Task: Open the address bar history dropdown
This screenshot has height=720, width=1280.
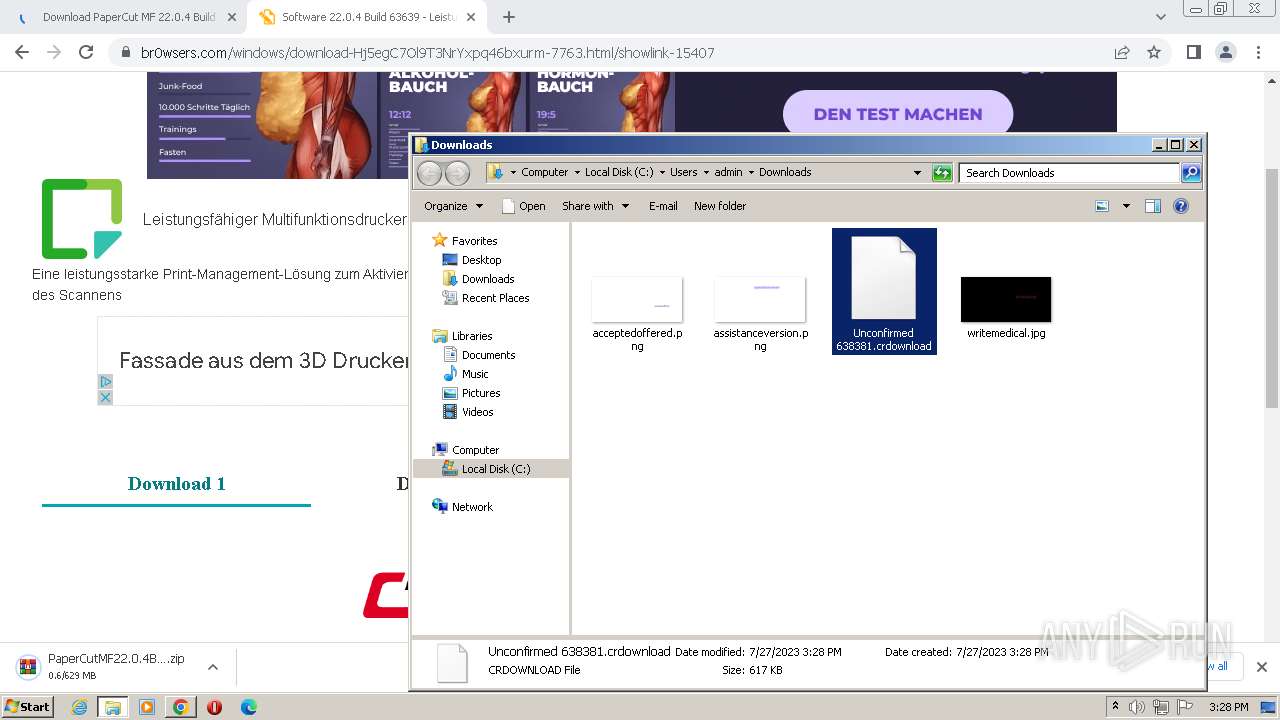Action: (x=917, y=173)
